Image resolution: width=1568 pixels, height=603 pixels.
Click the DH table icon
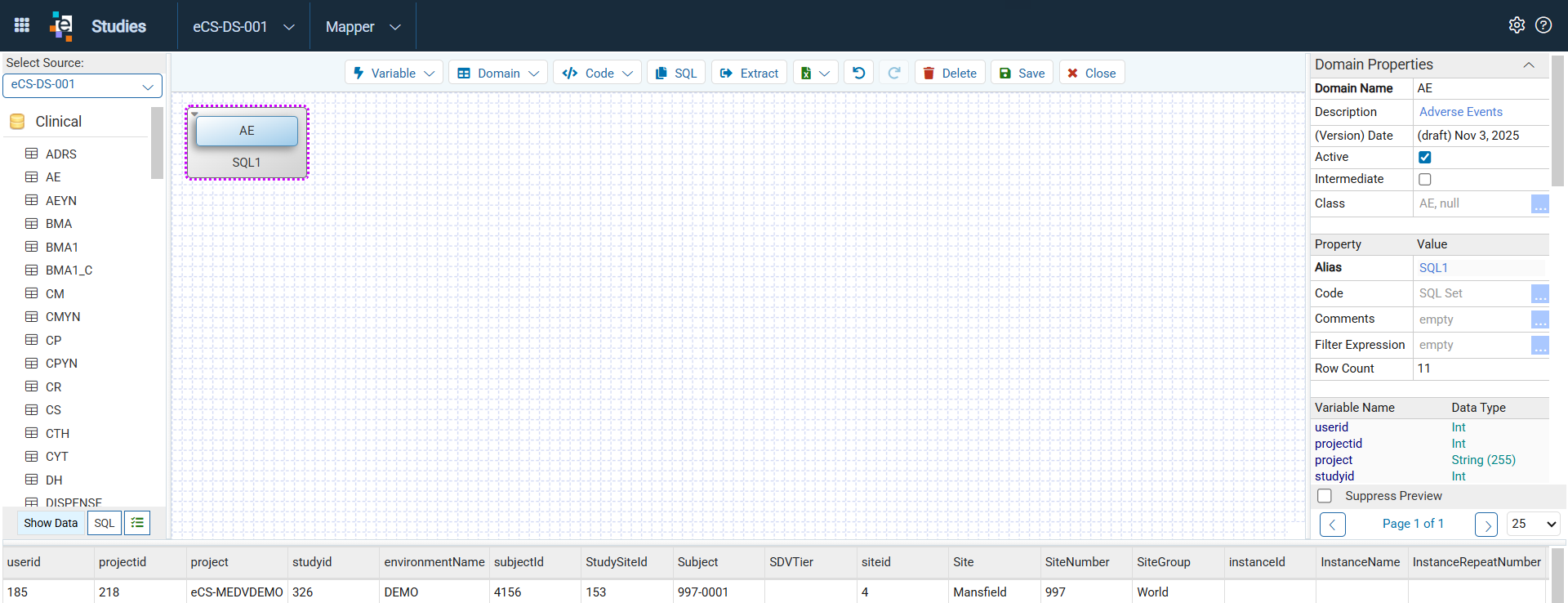[x=32, y=480]
